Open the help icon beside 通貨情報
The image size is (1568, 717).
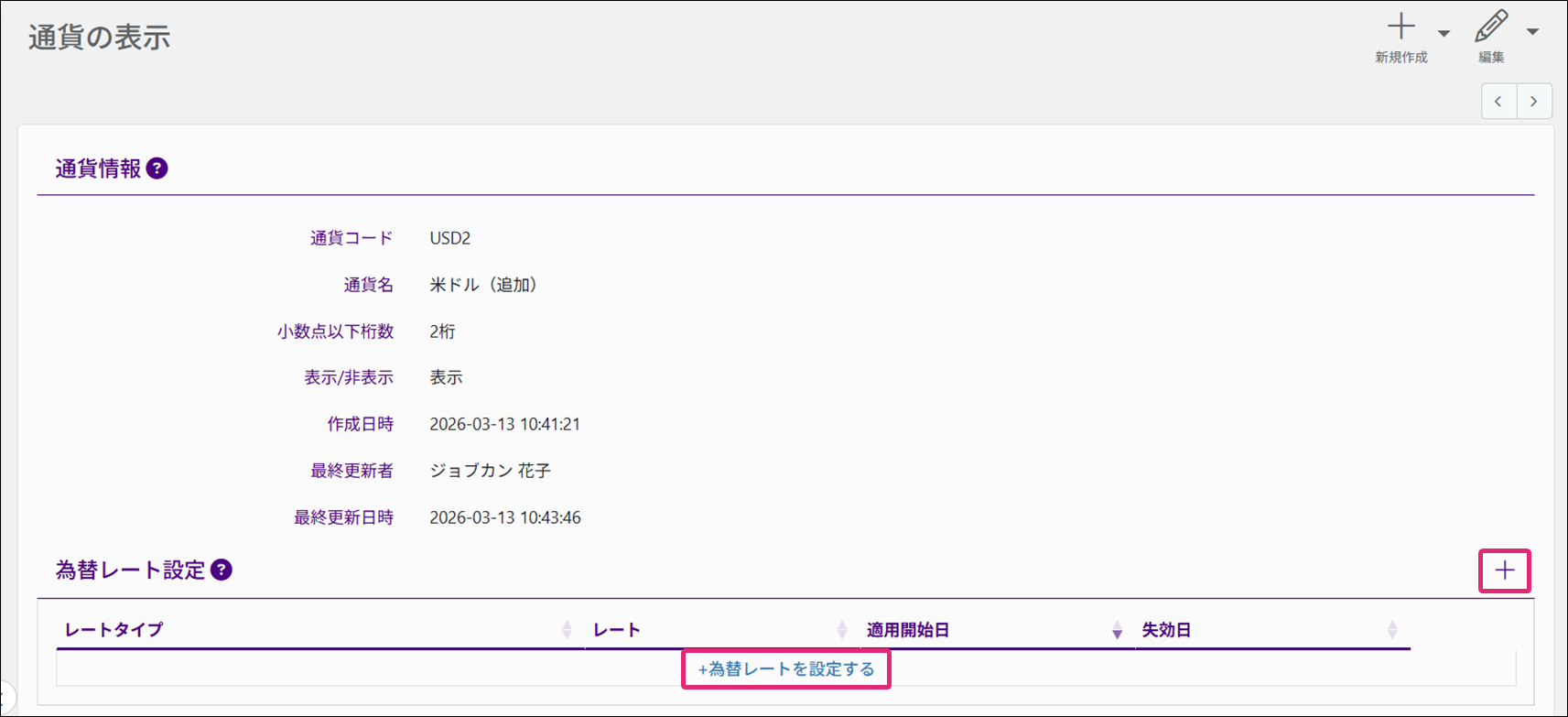coord(157,168)
